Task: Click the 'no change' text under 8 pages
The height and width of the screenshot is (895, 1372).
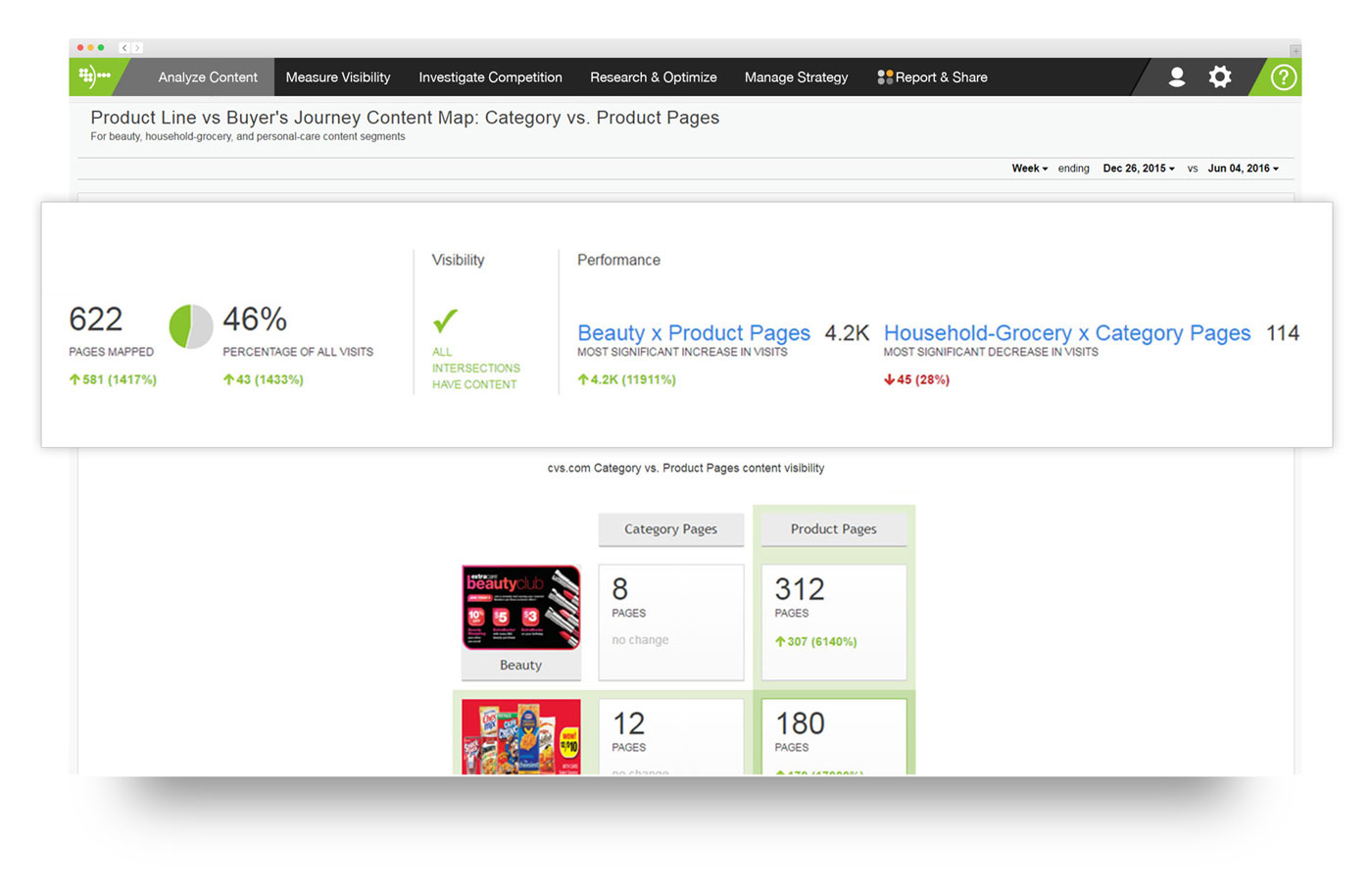Action: click(x=640, y=640)
